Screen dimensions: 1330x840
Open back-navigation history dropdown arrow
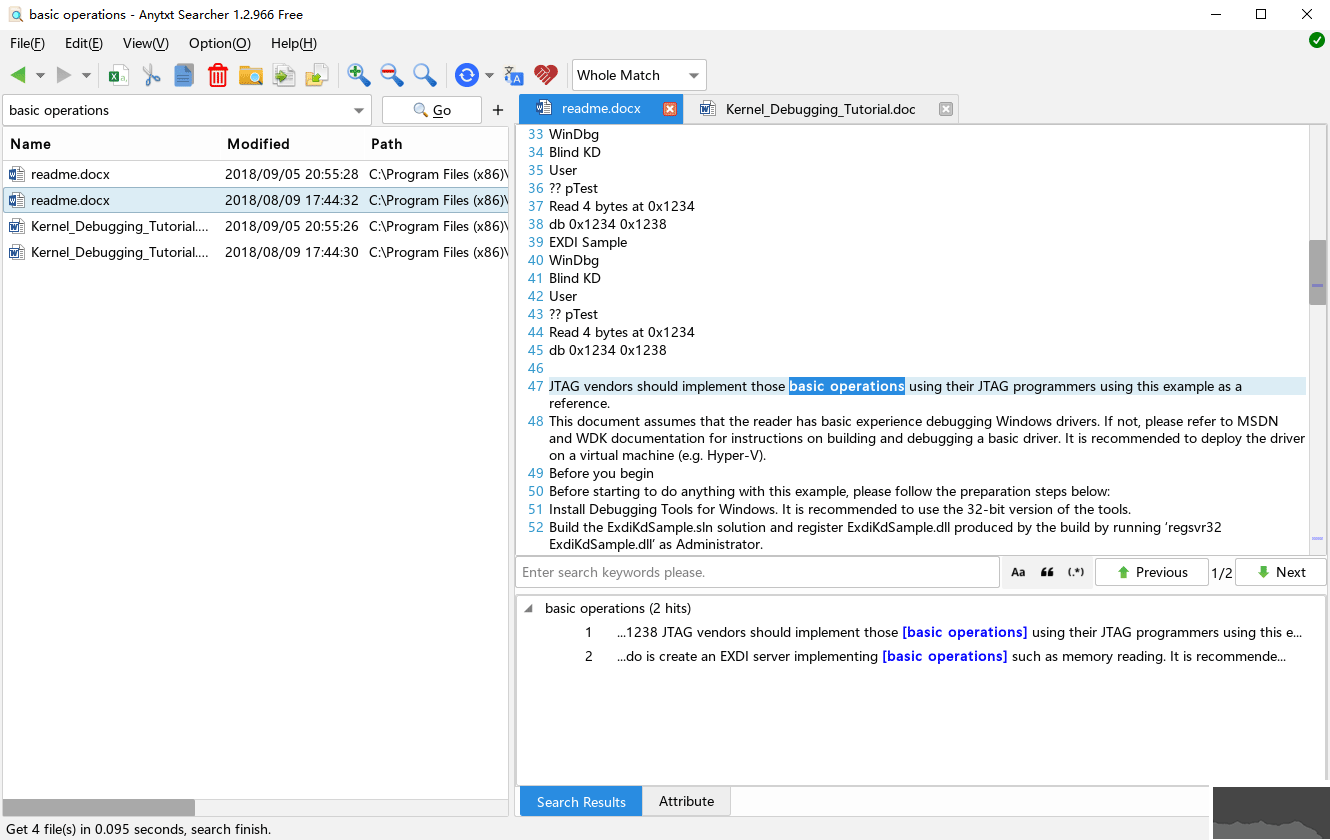(39, 75)
